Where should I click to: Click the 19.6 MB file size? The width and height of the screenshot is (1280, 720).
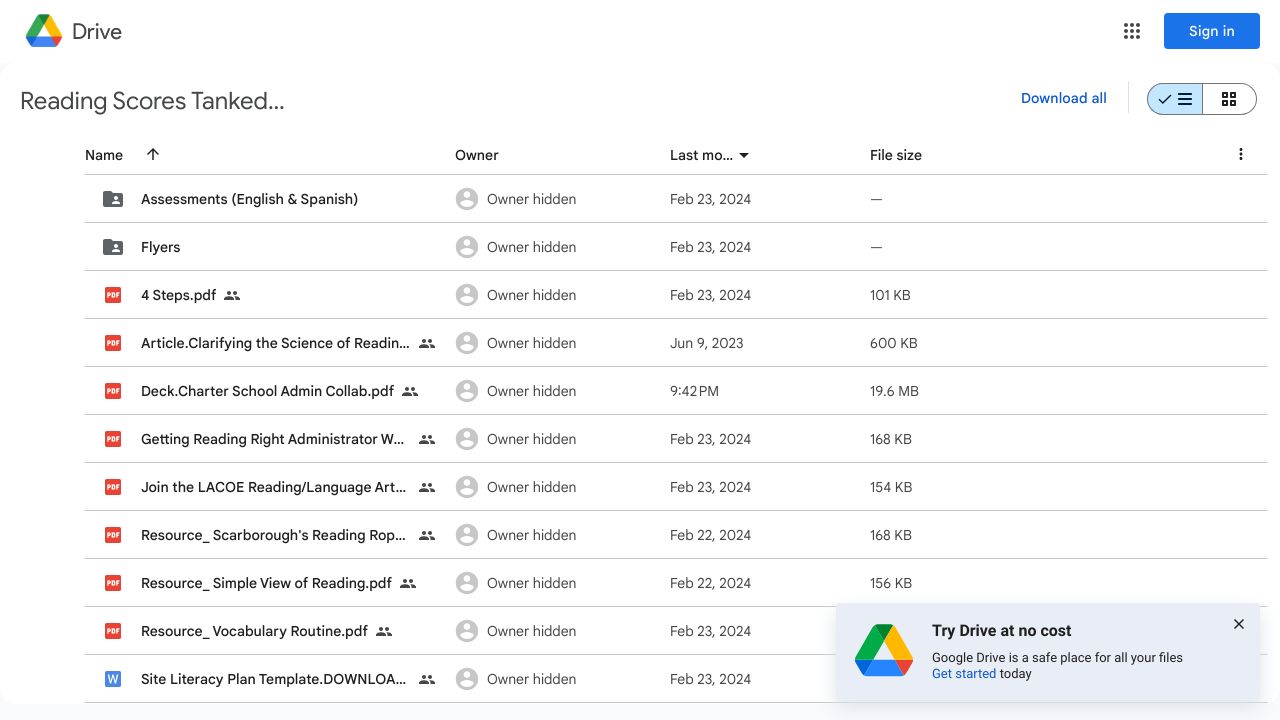coord(894,391)
